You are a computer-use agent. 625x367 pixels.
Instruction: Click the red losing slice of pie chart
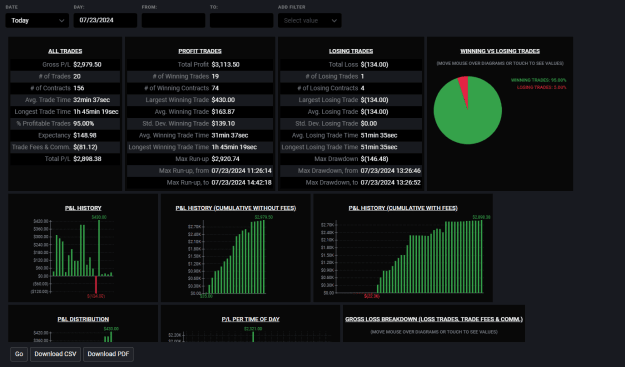[x=464, y=88]
